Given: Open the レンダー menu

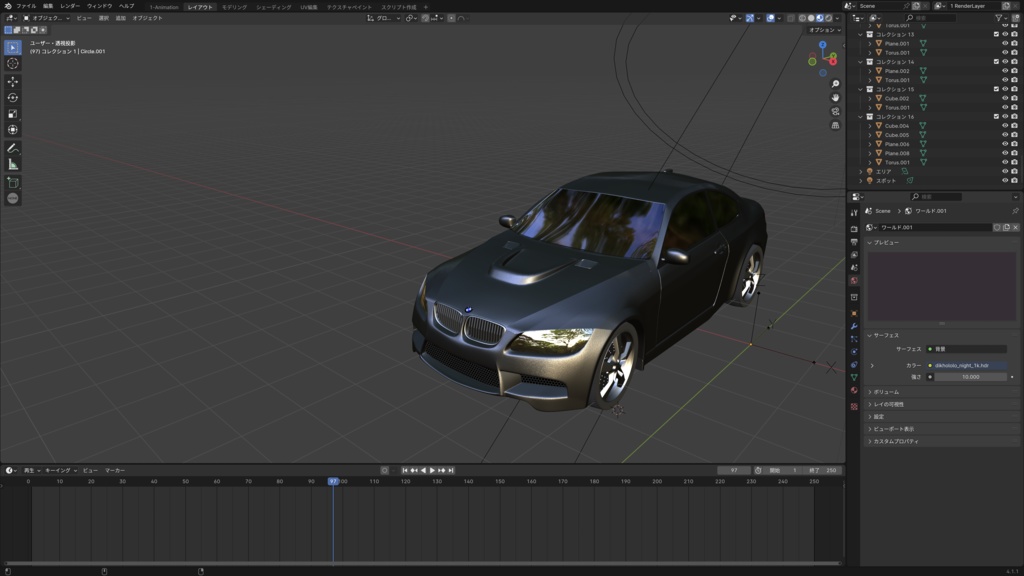Looking at the screenshot, I should pyautogui.click(x=70, y=6).
